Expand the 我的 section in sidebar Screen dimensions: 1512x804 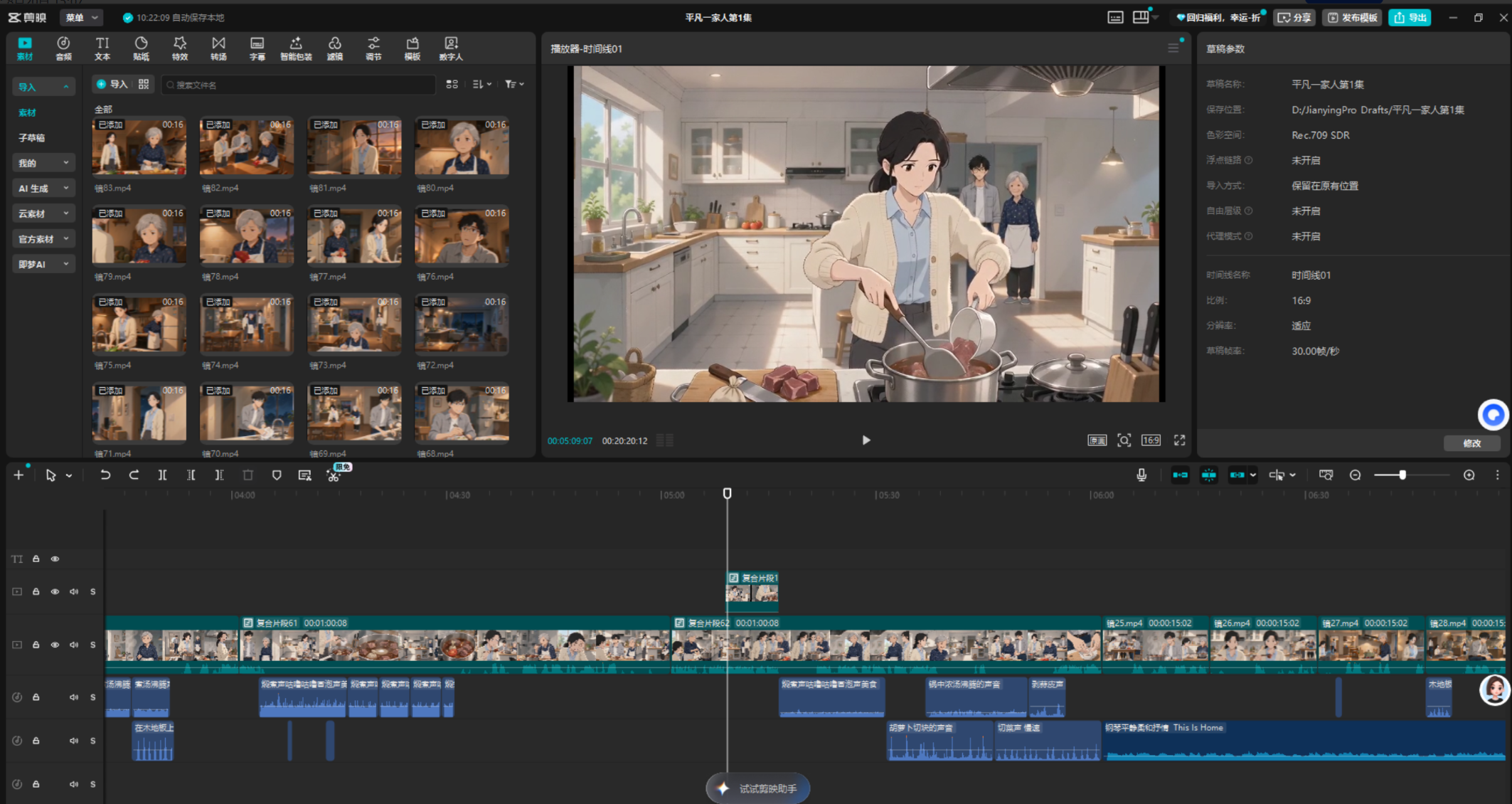[x=43, y=163]
